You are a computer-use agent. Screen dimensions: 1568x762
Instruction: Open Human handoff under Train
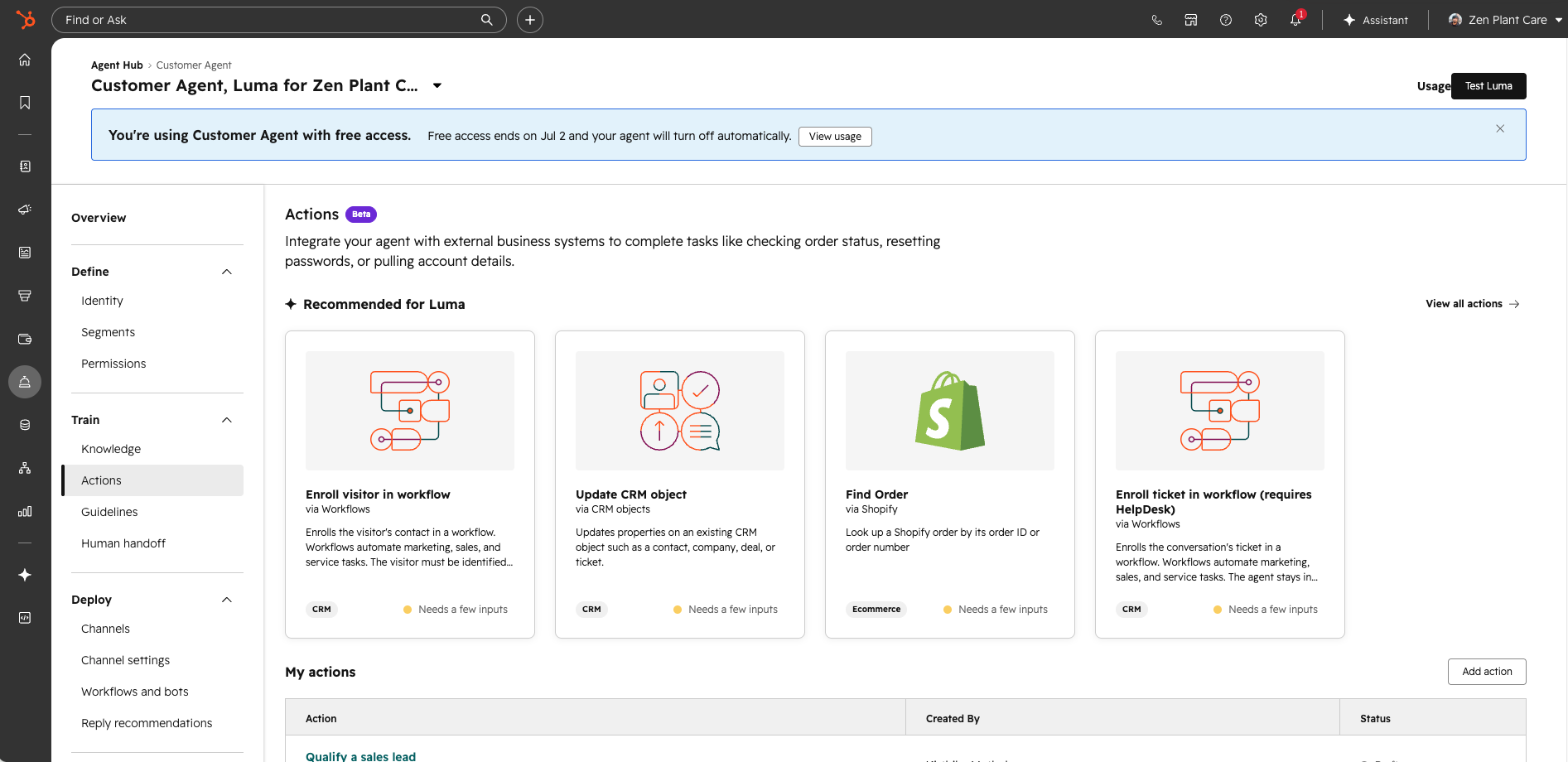pyautogui.click(x=123, y=543)
